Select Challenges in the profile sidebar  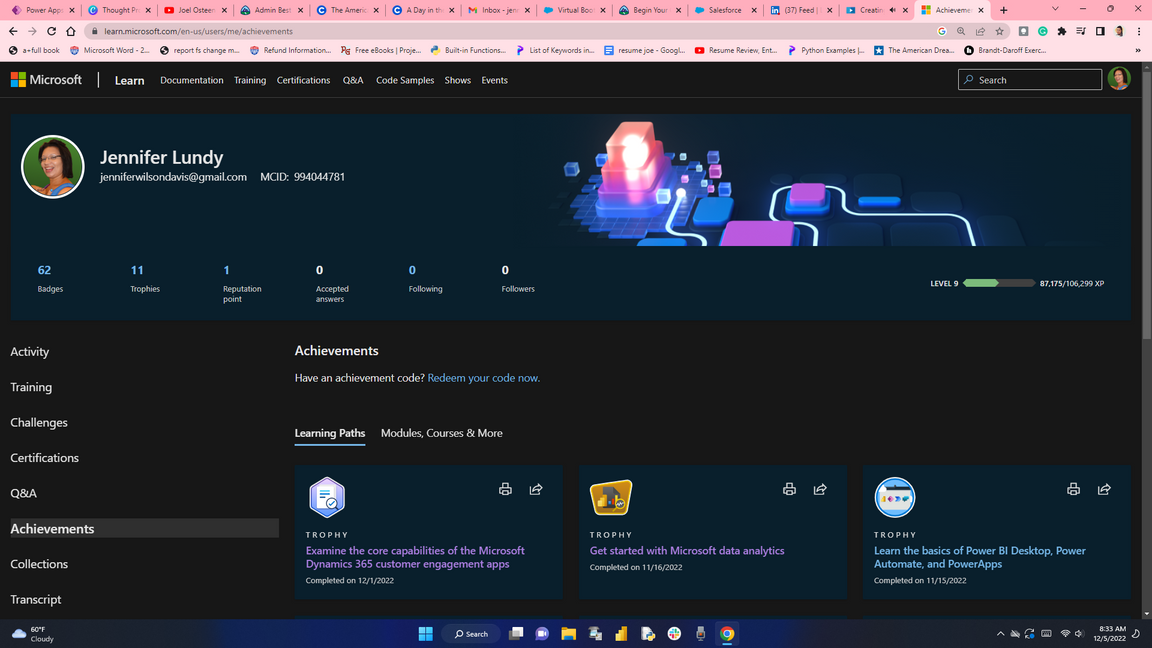39,422
